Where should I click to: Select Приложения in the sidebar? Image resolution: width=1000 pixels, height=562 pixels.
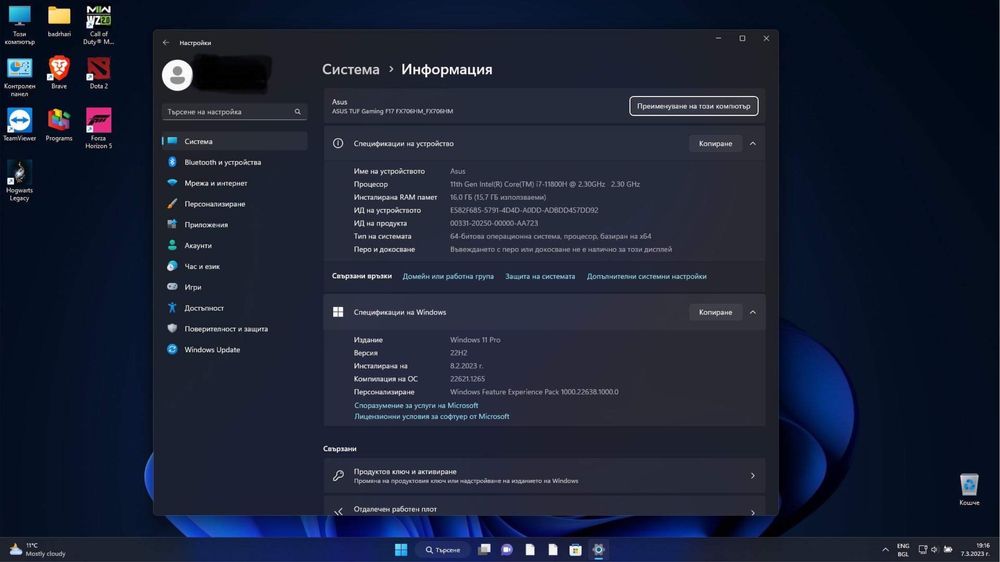click(x=234, y=225)
